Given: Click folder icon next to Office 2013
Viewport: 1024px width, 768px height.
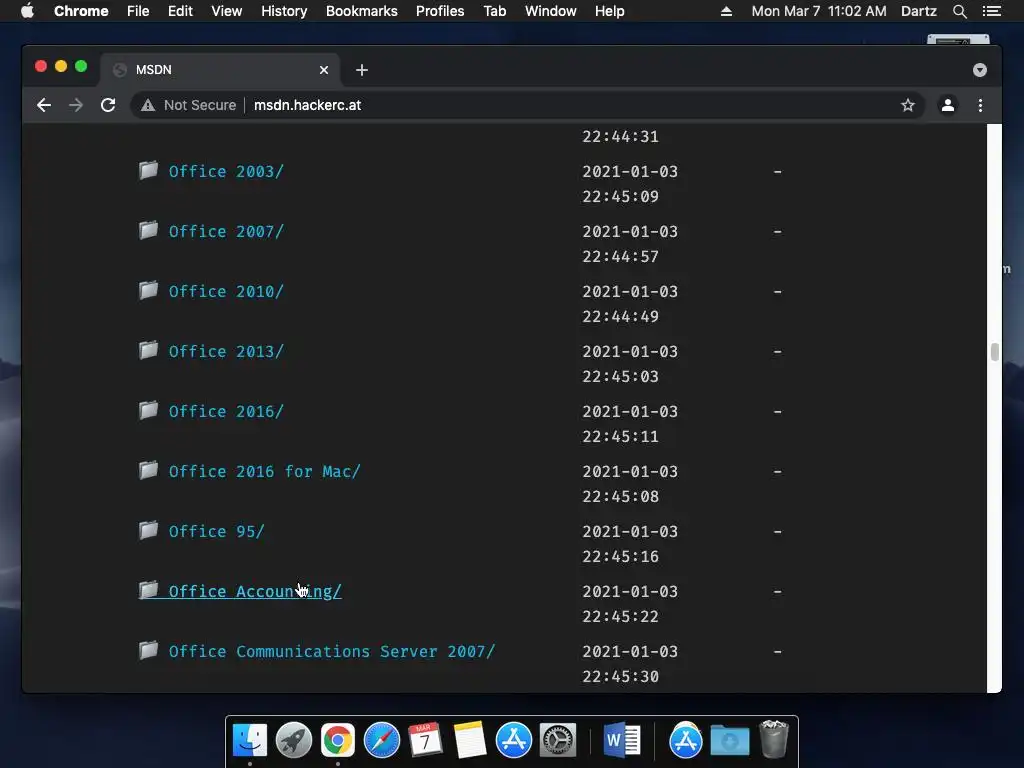Looking at the screenshot, I should tap(148, 351).
